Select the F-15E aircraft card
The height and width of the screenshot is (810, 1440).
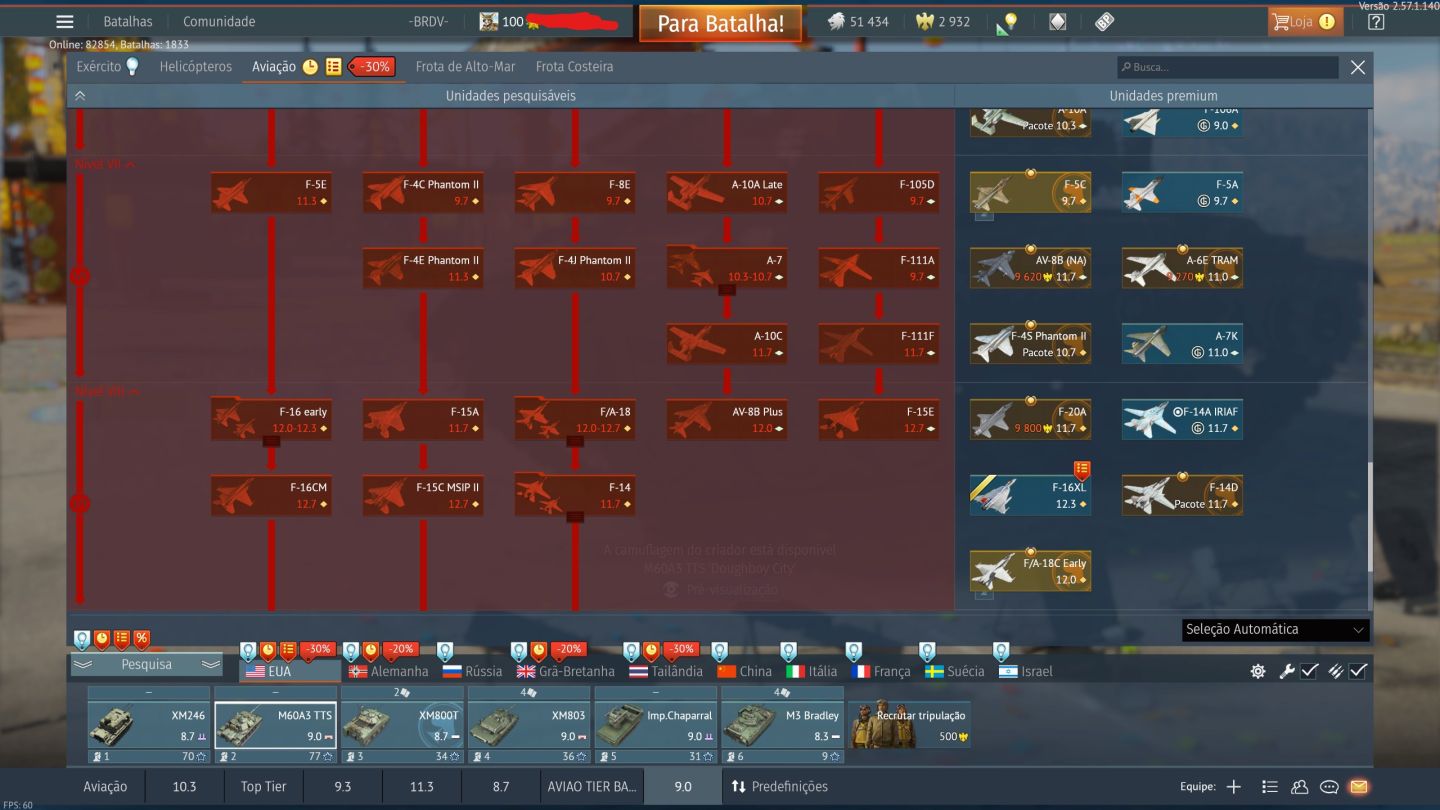coord(879,420)
